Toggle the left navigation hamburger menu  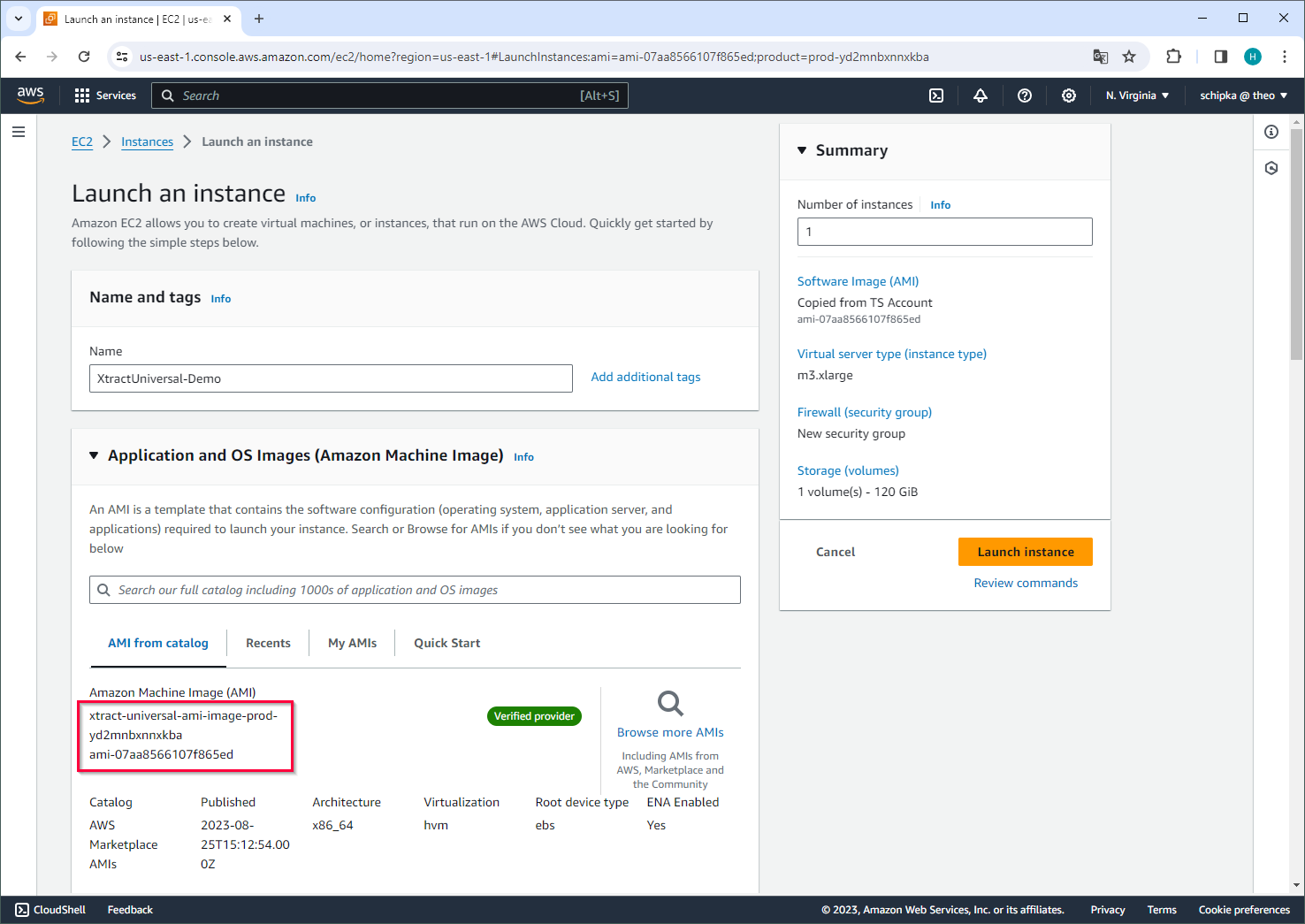pos(19,132)
